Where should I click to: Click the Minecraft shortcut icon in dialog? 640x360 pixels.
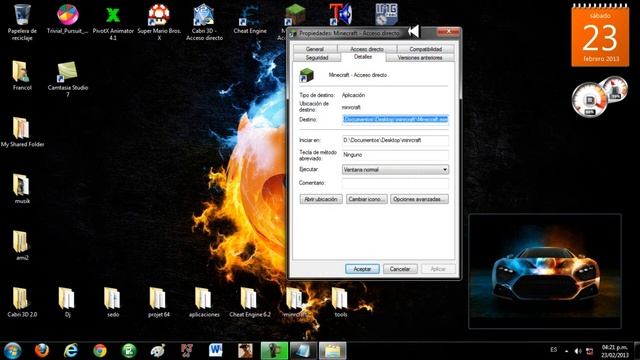[307, 75]
